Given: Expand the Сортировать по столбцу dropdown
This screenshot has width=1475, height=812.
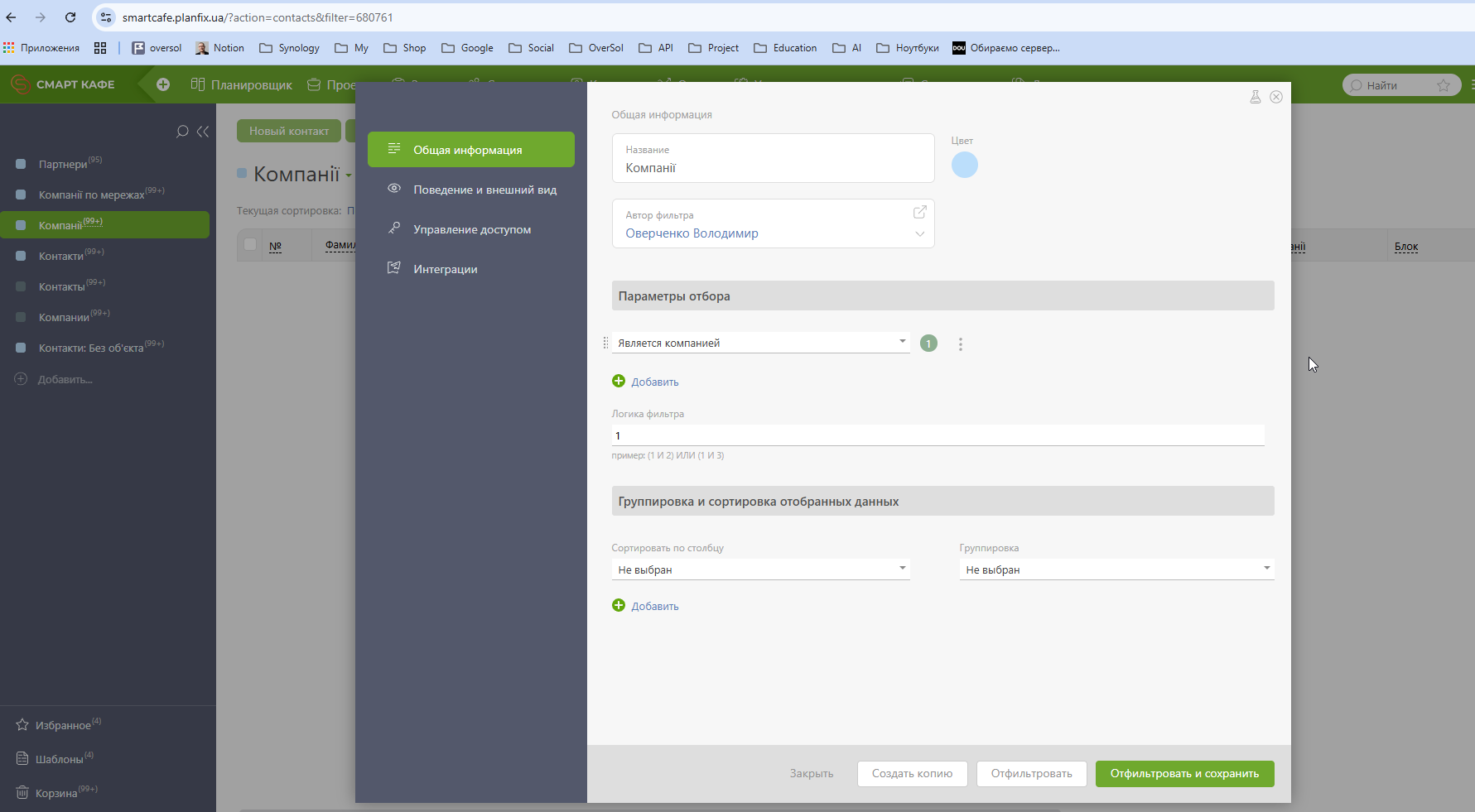Looking at the screenshot, I should (760, 569).
